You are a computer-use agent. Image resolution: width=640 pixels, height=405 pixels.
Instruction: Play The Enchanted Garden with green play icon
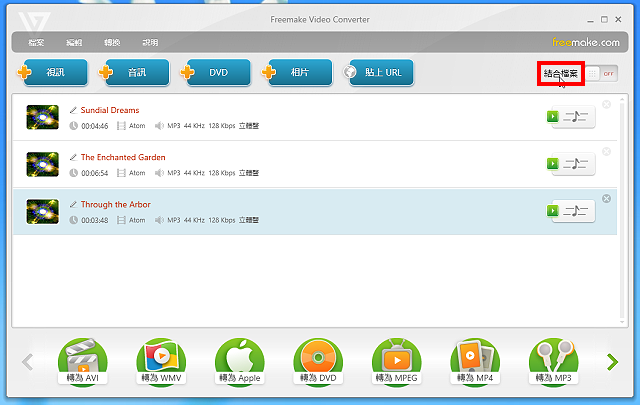click(x=553, y=164)
